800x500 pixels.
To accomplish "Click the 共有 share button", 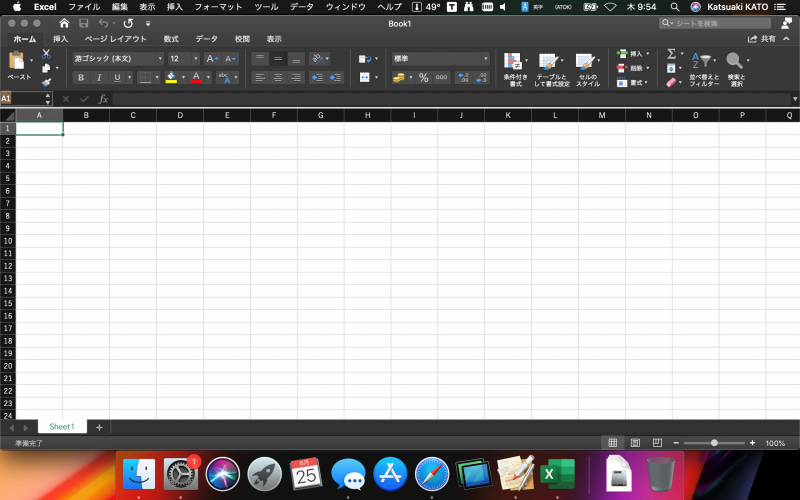I will point(762,39).
